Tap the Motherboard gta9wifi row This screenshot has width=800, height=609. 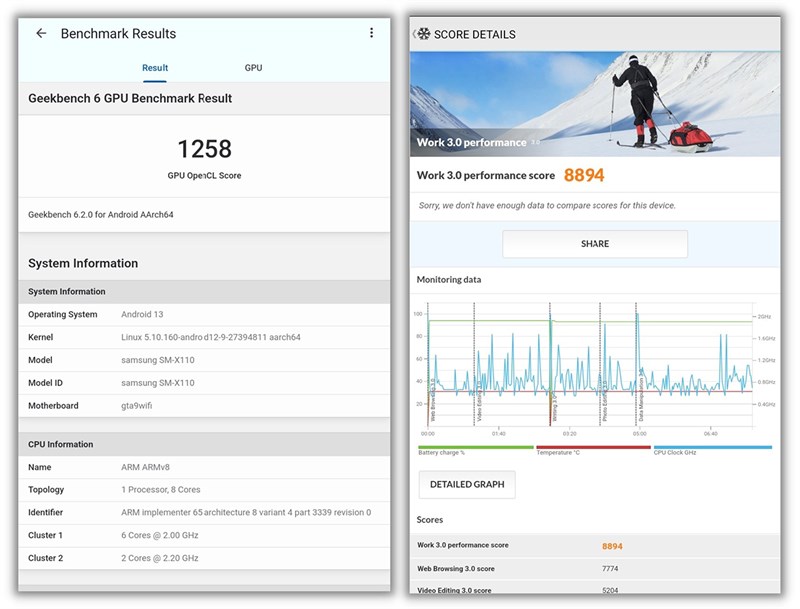(x=204, y=406)
